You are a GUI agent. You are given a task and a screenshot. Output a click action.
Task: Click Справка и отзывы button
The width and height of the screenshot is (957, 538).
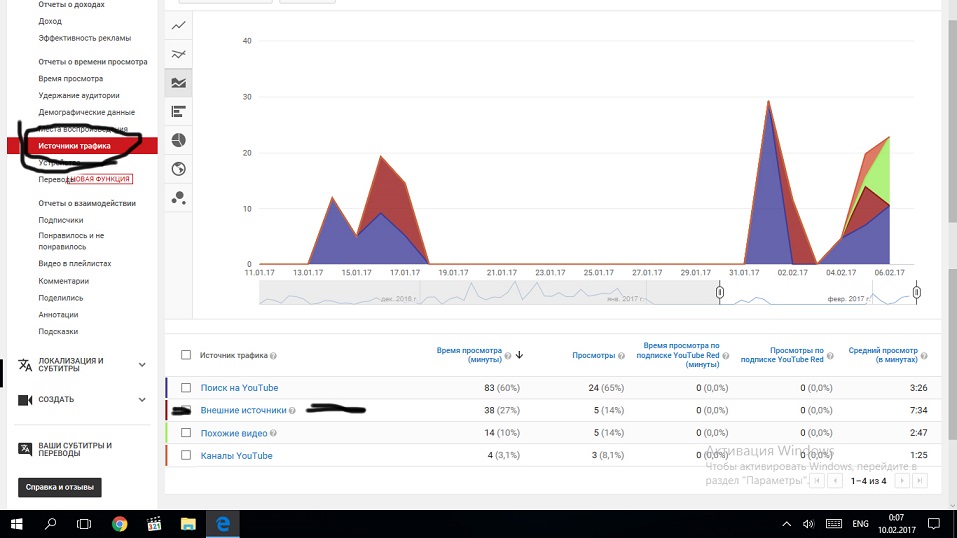pos(60,487)
